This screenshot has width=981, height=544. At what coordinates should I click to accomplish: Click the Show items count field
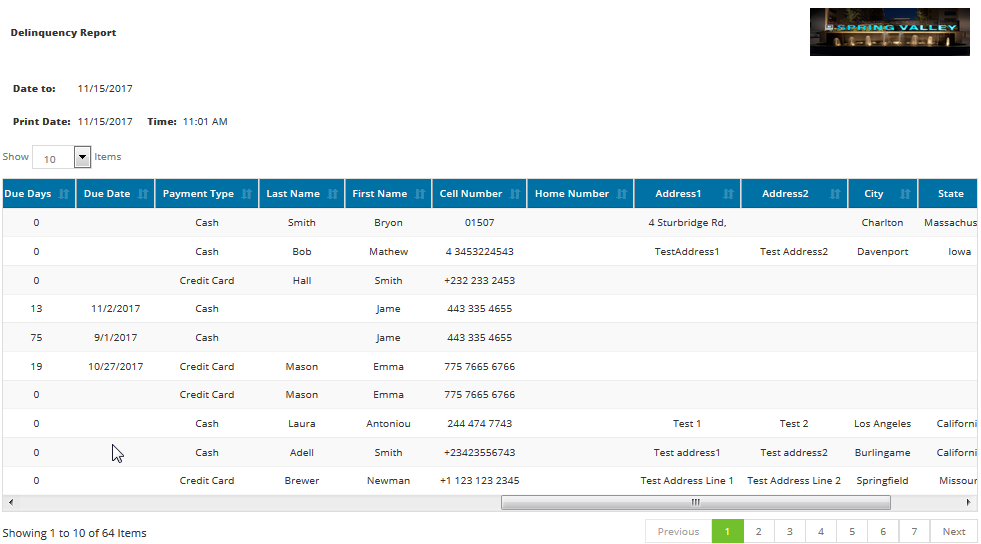(x=53, y=158)
